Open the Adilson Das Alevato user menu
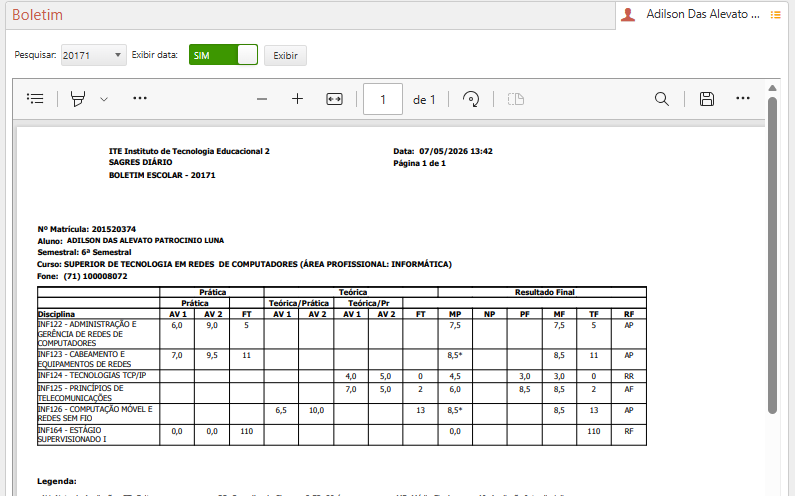Viewport: 795px width, 496px height. coord(702,14)
